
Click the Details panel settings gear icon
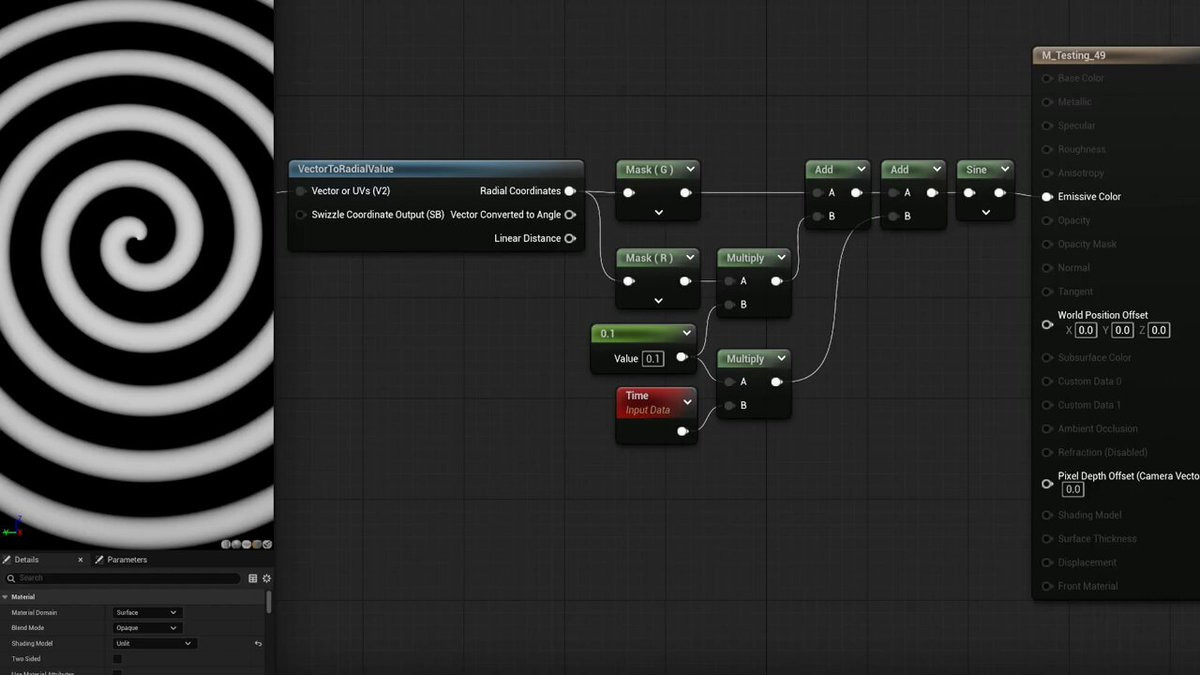(x=267, y=578)
